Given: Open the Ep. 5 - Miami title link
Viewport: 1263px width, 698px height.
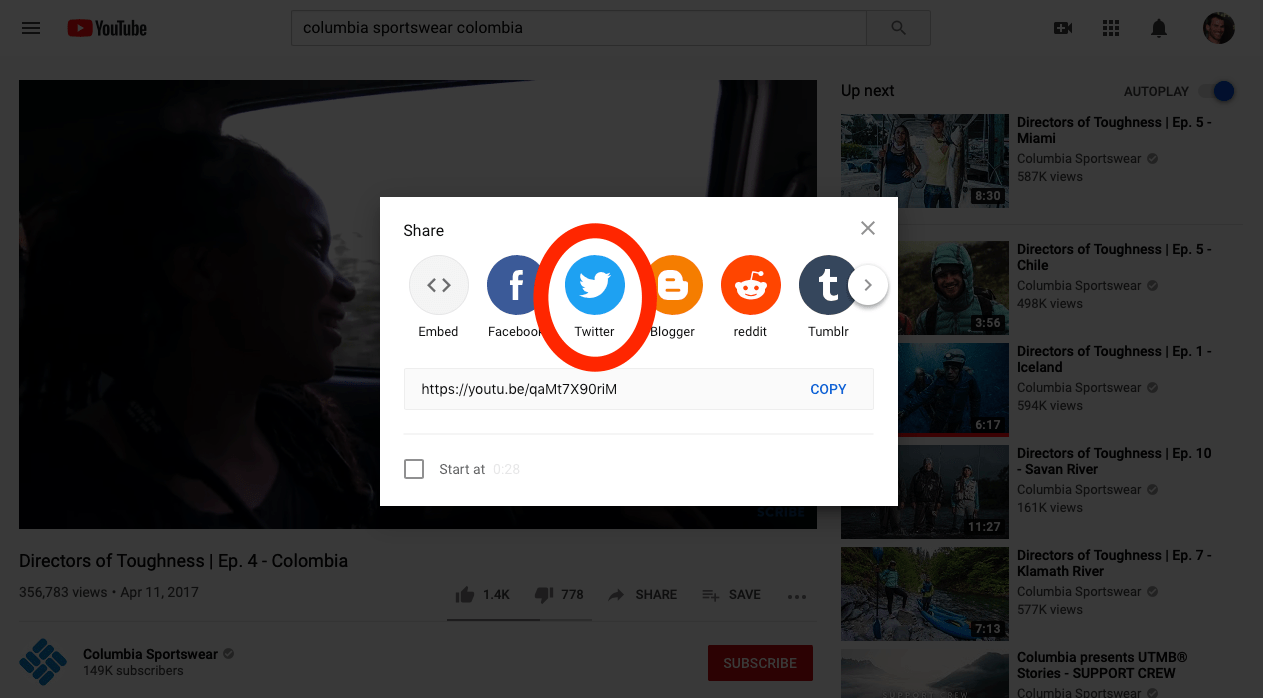Looking at the screenshot, I should pyautogui.click(x=1115, y=130).
